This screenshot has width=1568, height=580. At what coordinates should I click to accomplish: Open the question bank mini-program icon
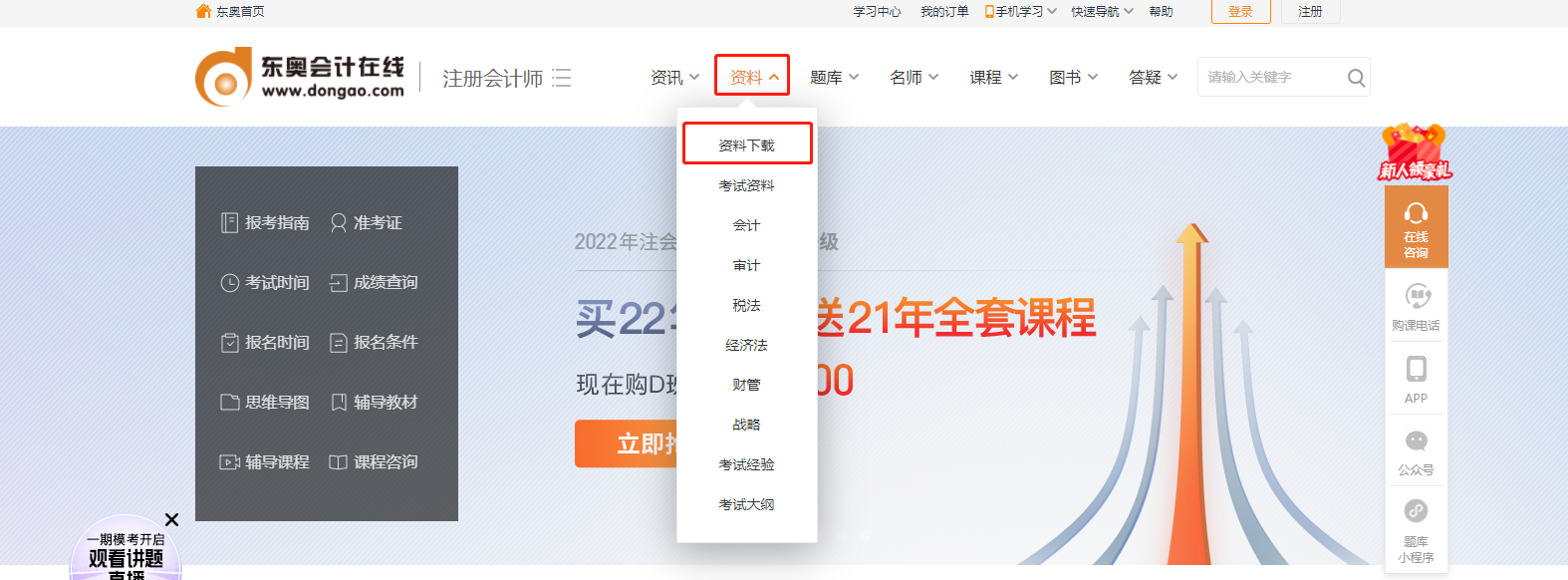[x=1416, y=512]
